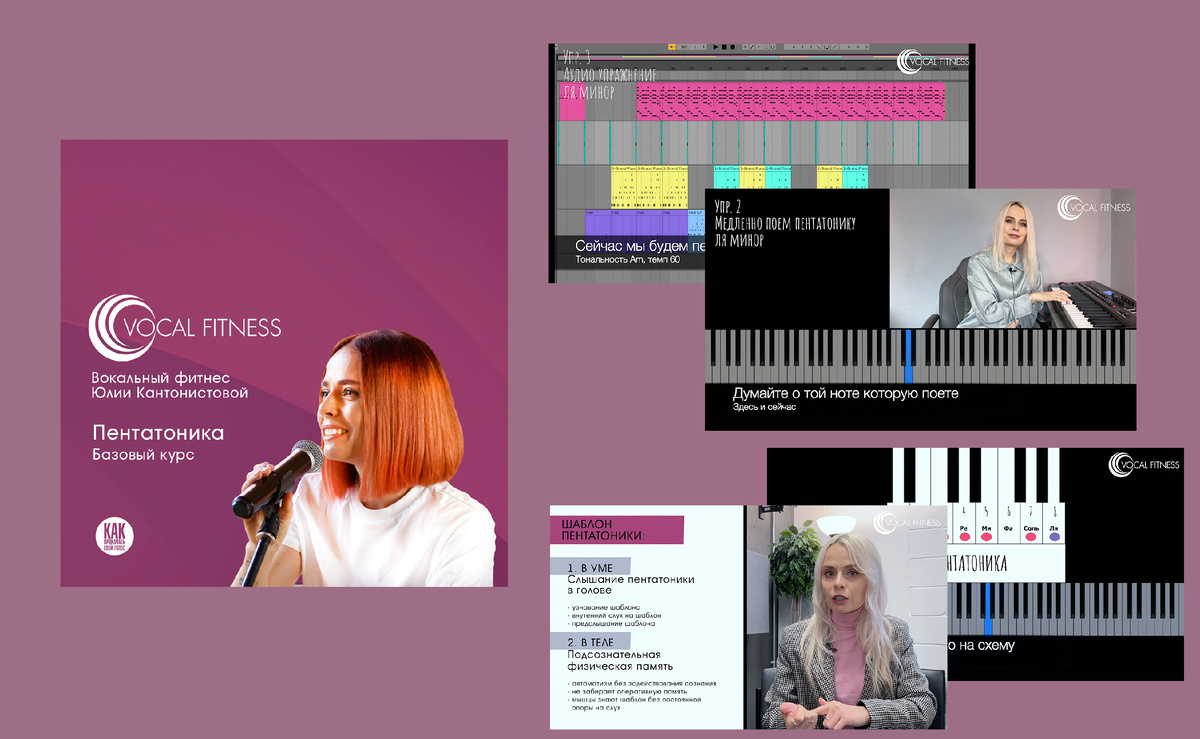The height and width of the screenshot is (739, 1200).
Task: Click the Record button in the DAW transport
Action: 732,47
